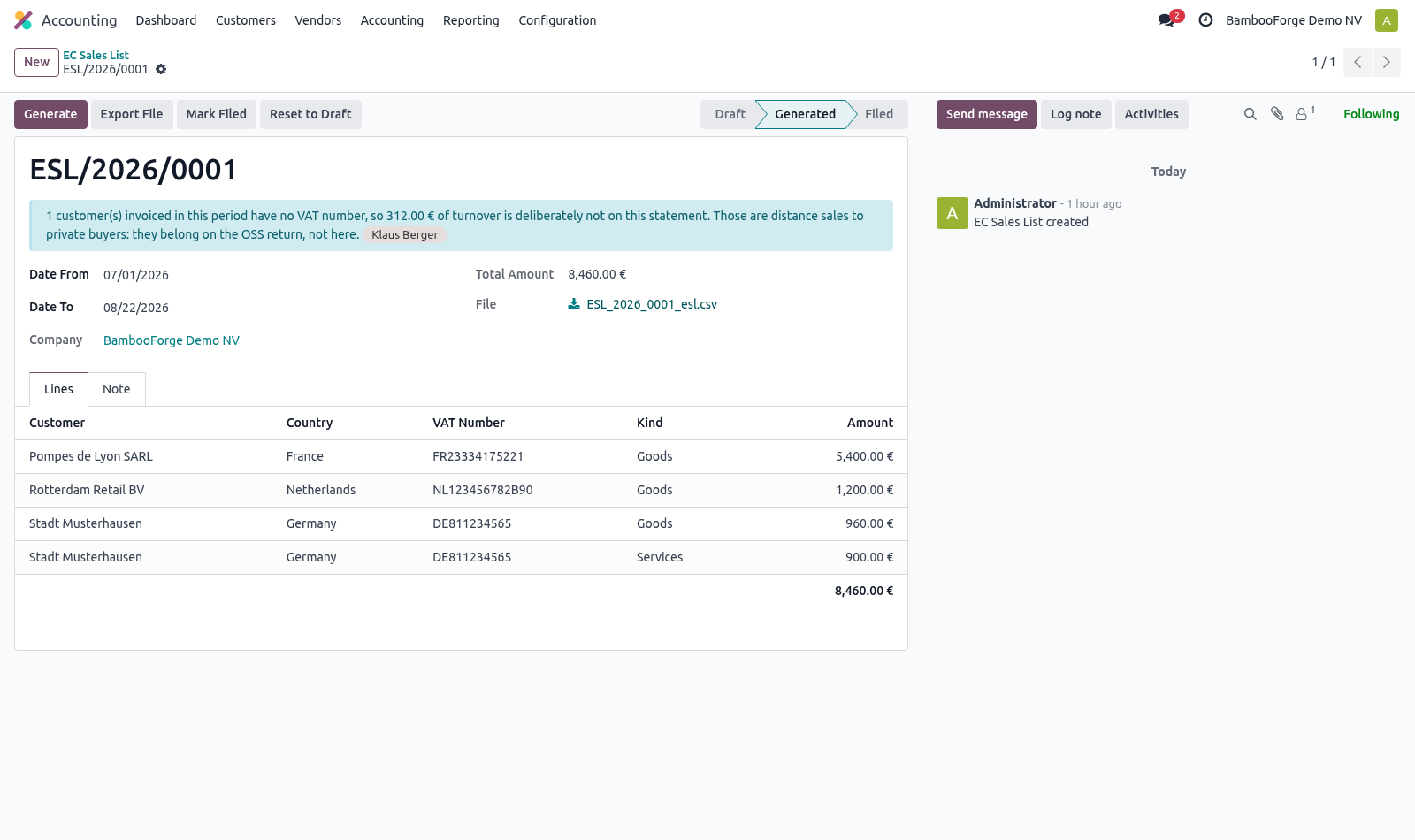Create a New record
1415x840 pixels.
click(36, 62)
